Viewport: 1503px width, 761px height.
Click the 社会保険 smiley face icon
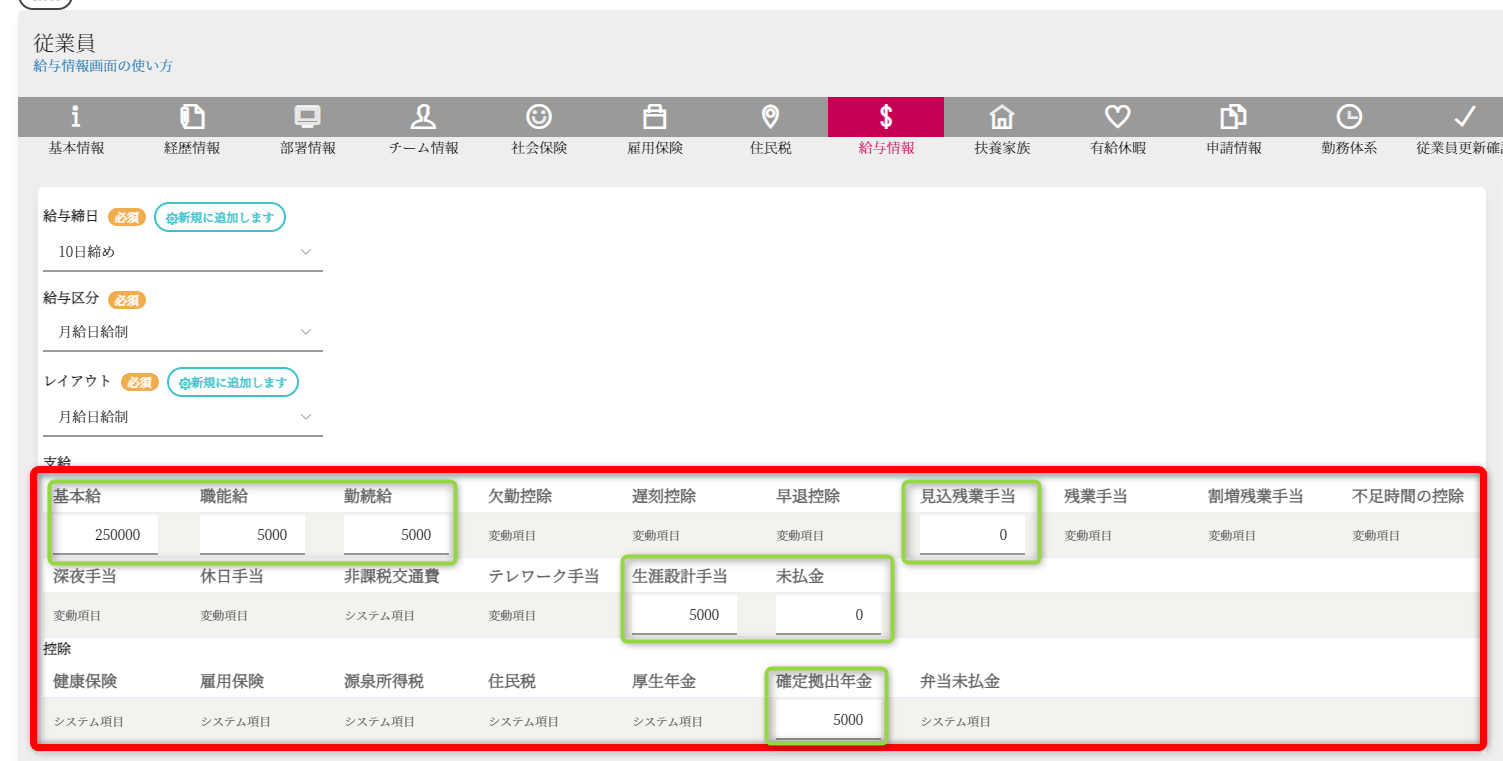click(539, 117)
